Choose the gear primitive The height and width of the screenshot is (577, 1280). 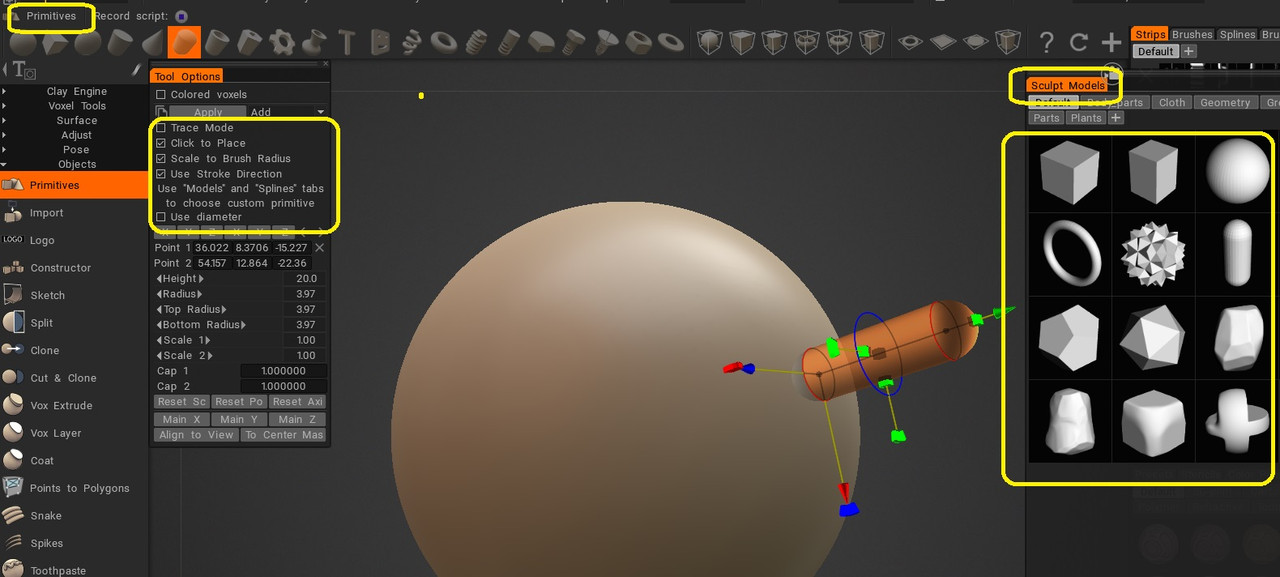point(282,43)
